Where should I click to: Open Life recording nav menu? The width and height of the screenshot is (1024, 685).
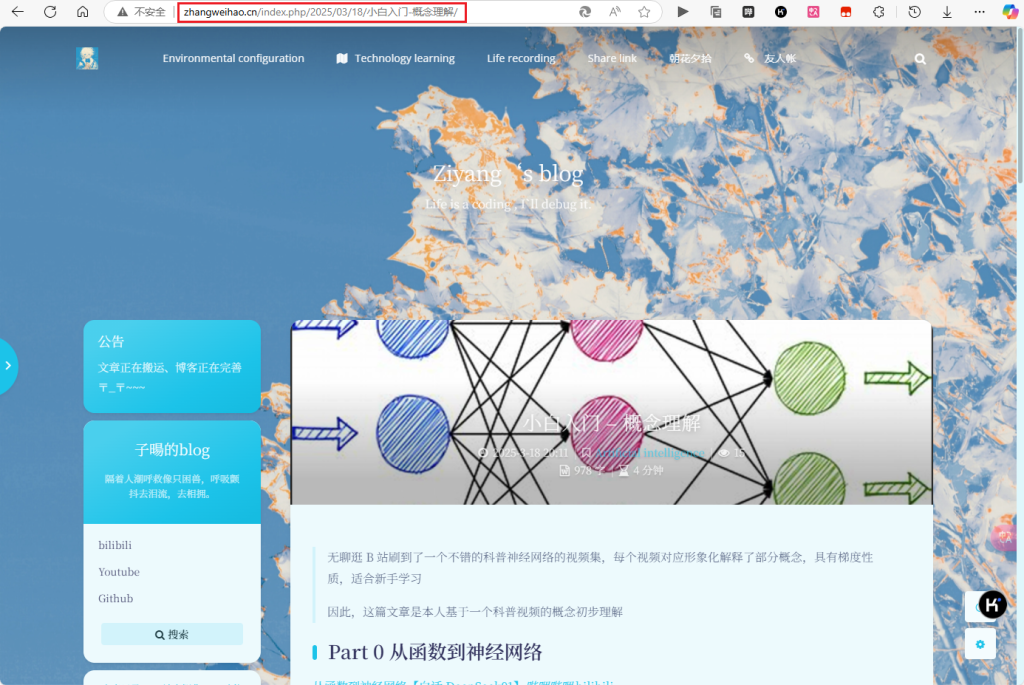pyautogui.click(x=520, y=58)
